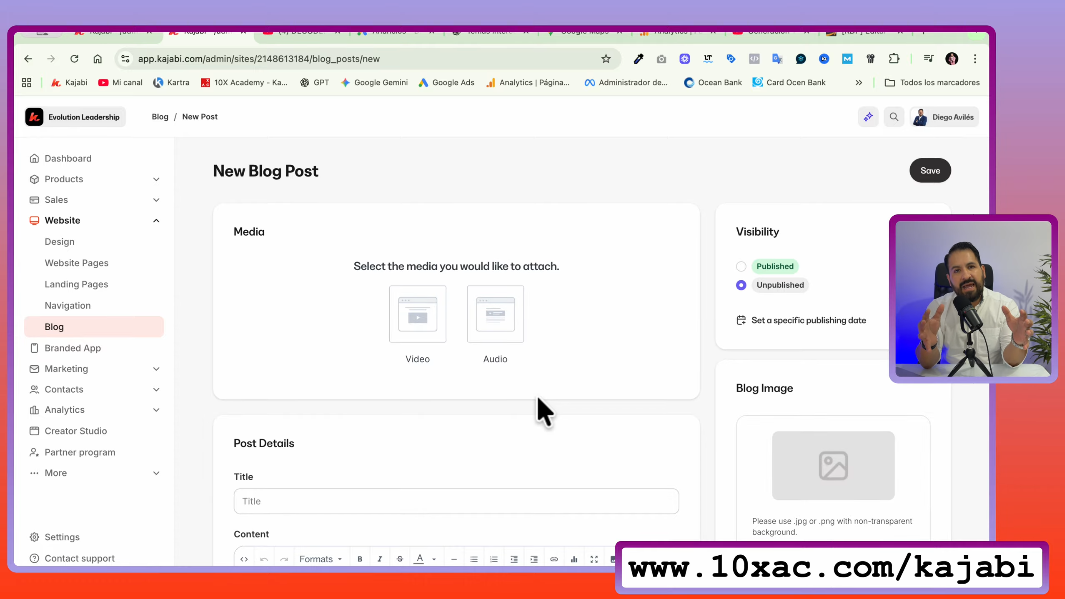Open the Formats dropdown

pyautogui.click(x=321, y=559)
